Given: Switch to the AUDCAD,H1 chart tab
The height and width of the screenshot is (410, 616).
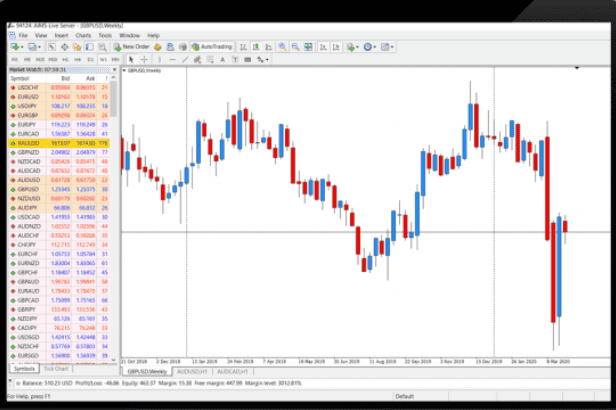Looking at the screenshot, I should 233,372.
